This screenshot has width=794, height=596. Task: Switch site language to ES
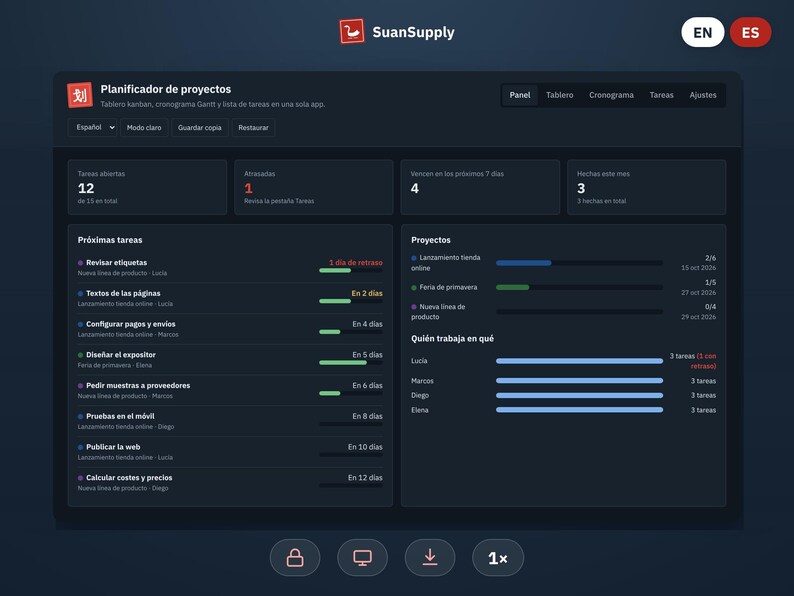point(750,32)
